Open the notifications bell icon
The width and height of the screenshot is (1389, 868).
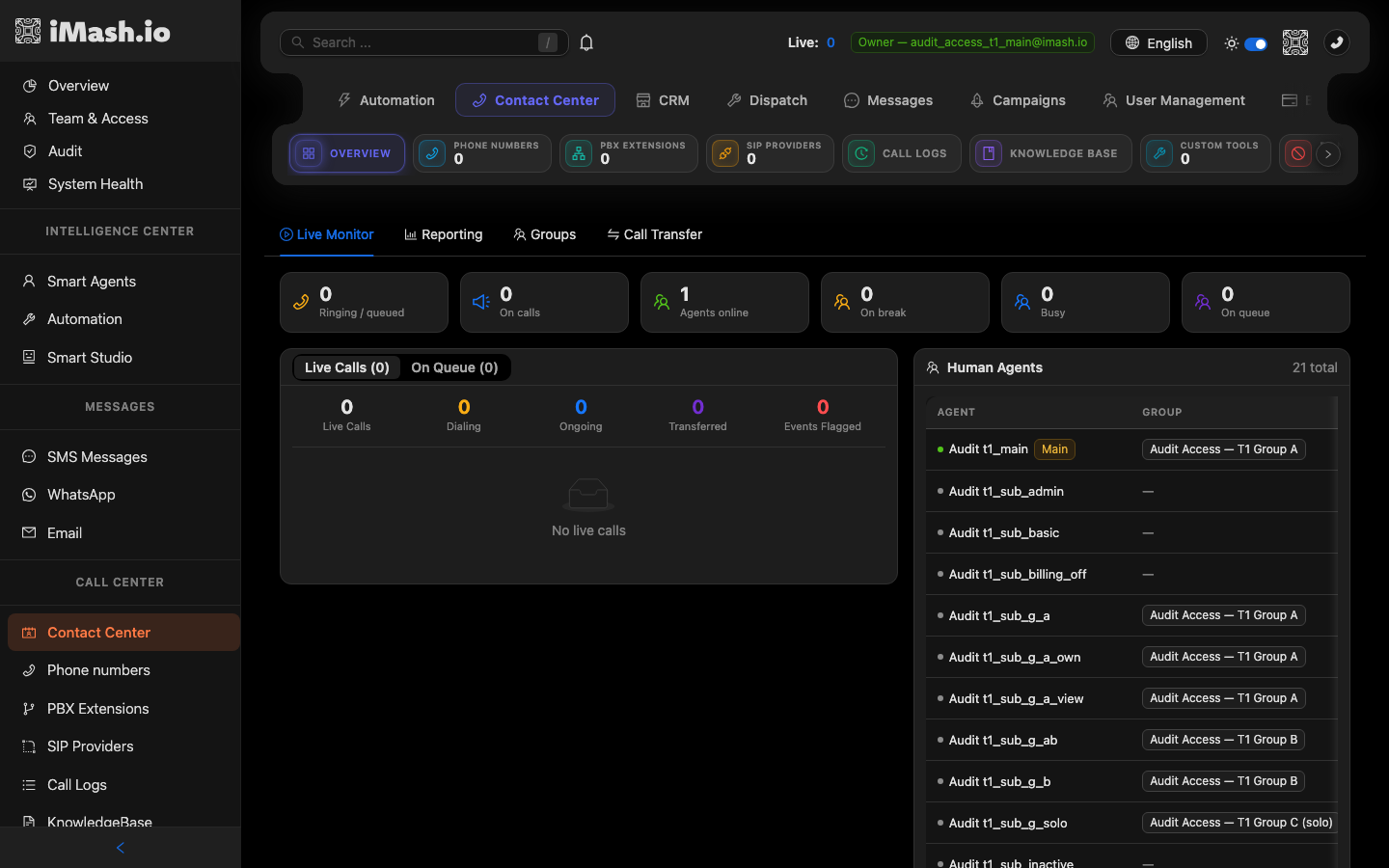pos(586,42)
